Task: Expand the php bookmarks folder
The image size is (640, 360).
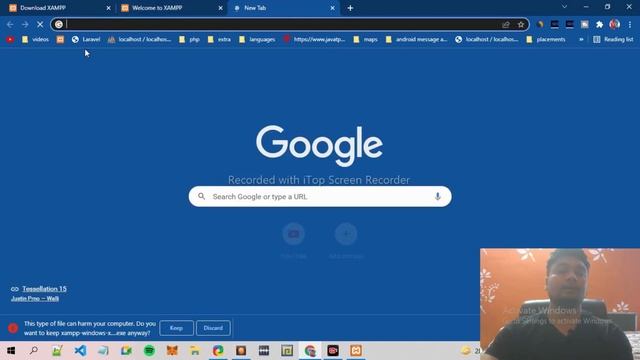Action: pyautogui.click(x=189, y=40)
